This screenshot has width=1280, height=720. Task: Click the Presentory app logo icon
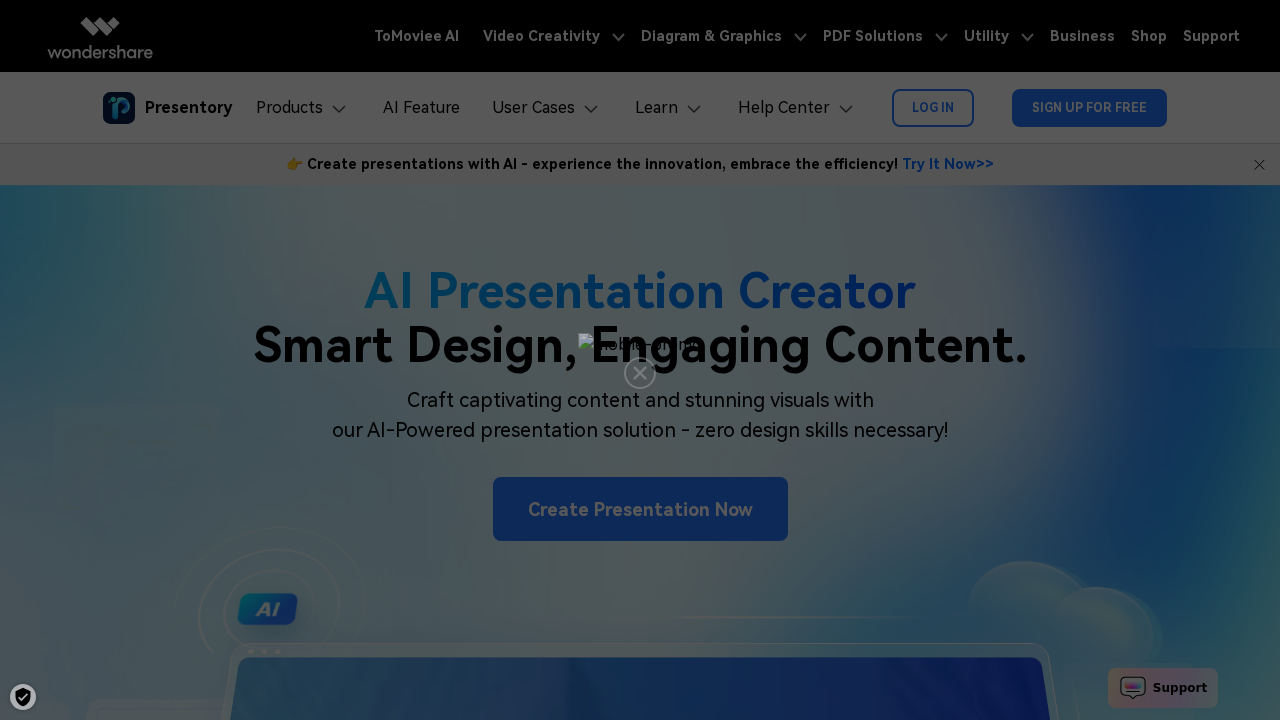[118, 107]
